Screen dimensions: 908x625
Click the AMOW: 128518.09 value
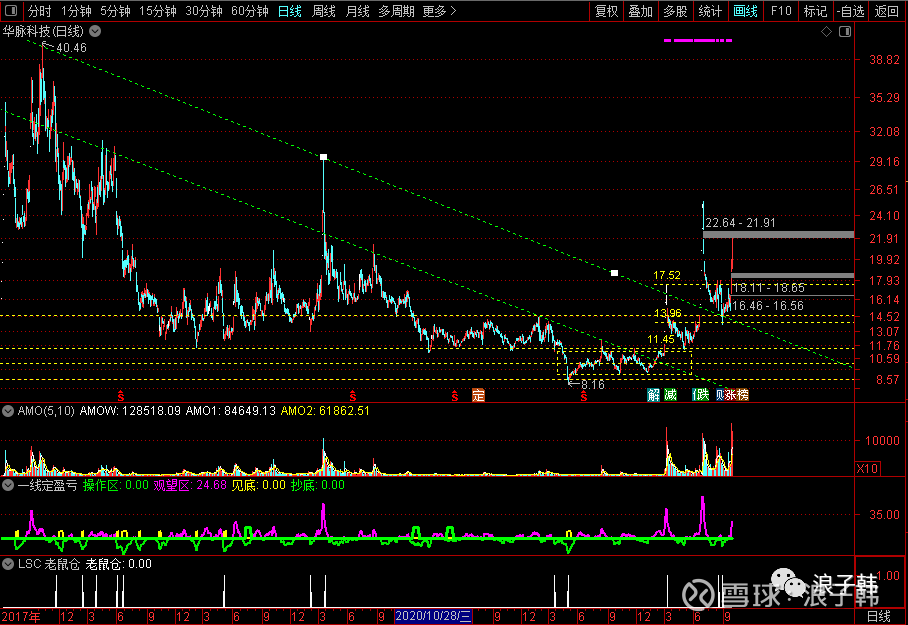130,411
